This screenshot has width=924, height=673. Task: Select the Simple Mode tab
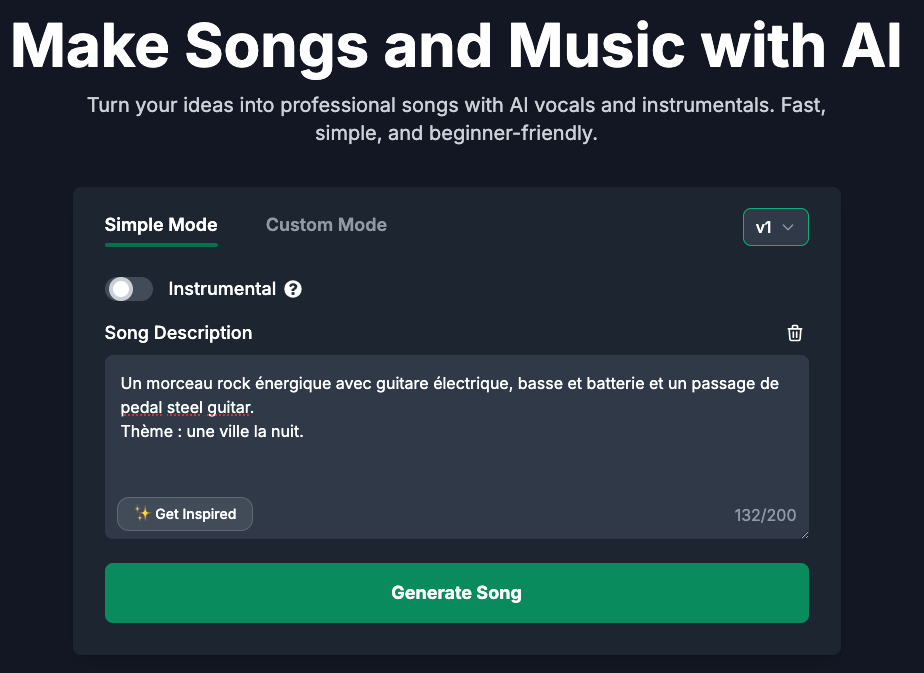(161, 224)
